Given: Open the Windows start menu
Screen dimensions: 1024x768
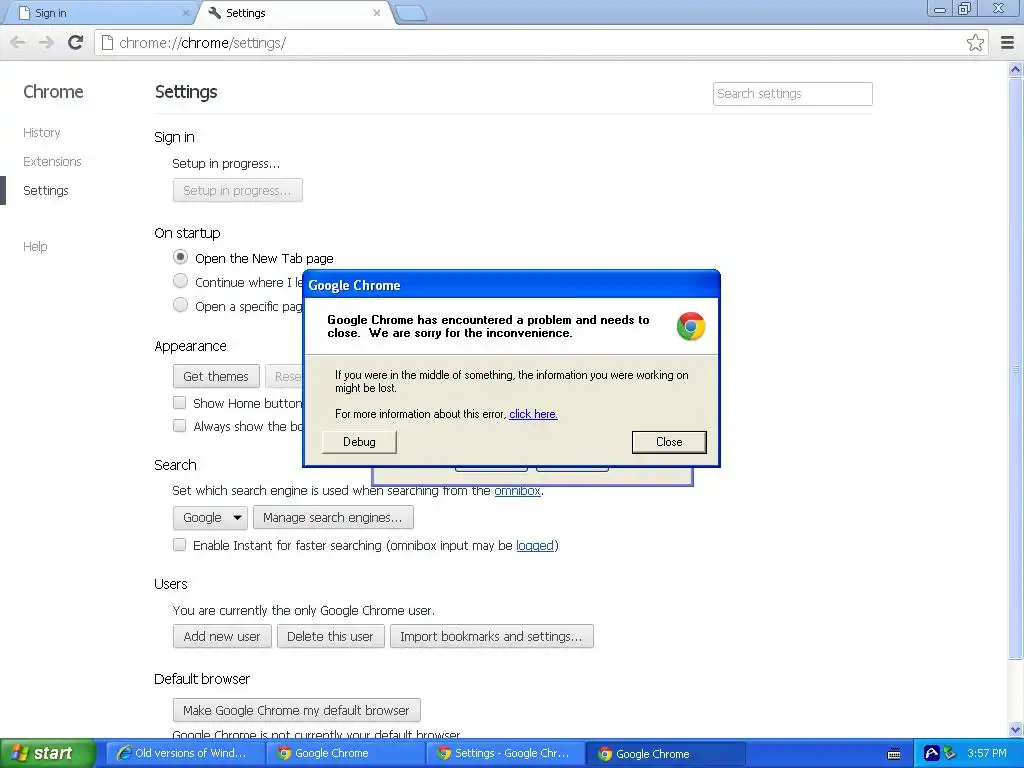Looking at the screenshot, I should coord(47,753).
